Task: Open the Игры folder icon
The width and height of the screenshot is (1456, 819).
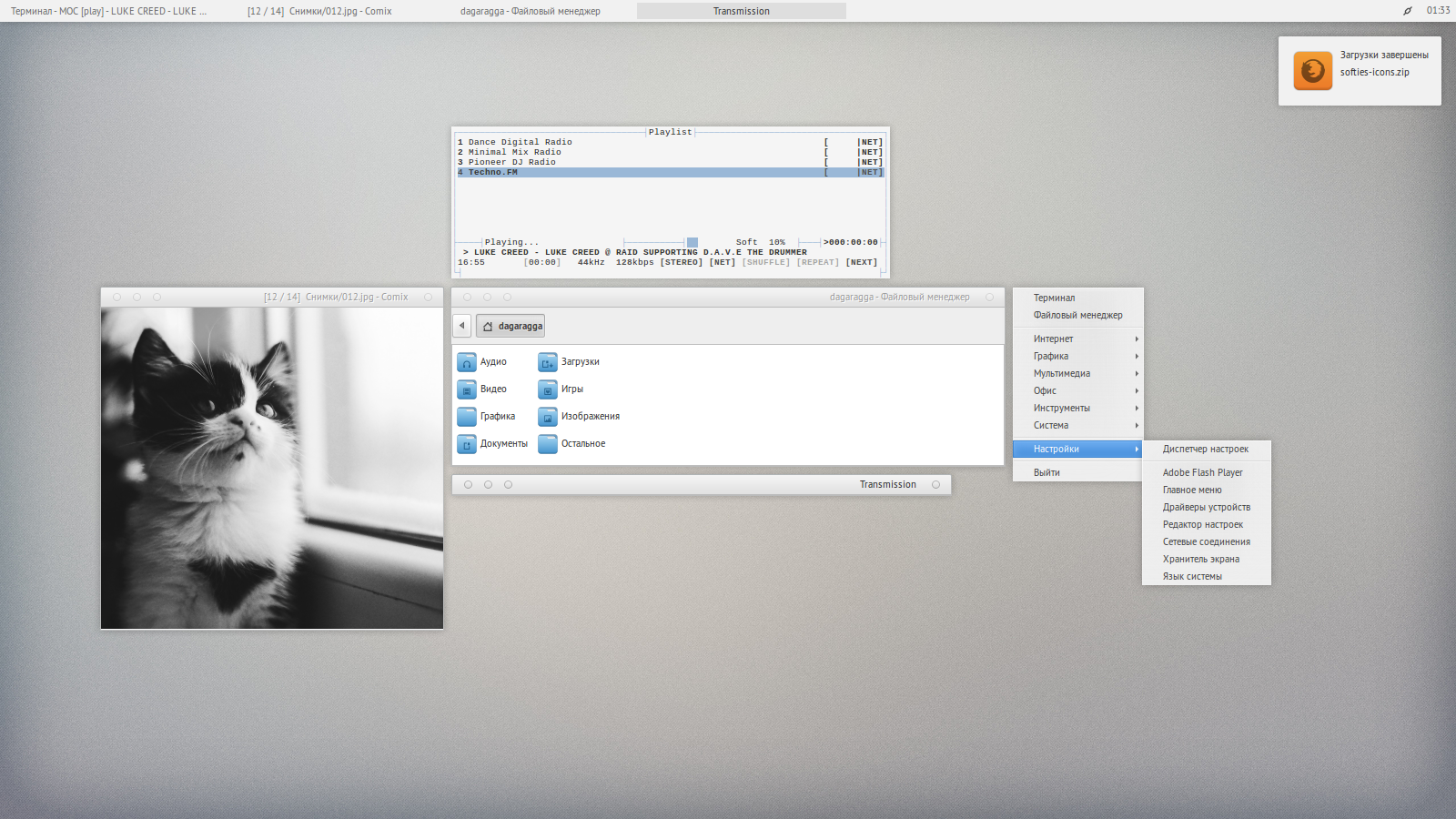Action: point(548,389)
